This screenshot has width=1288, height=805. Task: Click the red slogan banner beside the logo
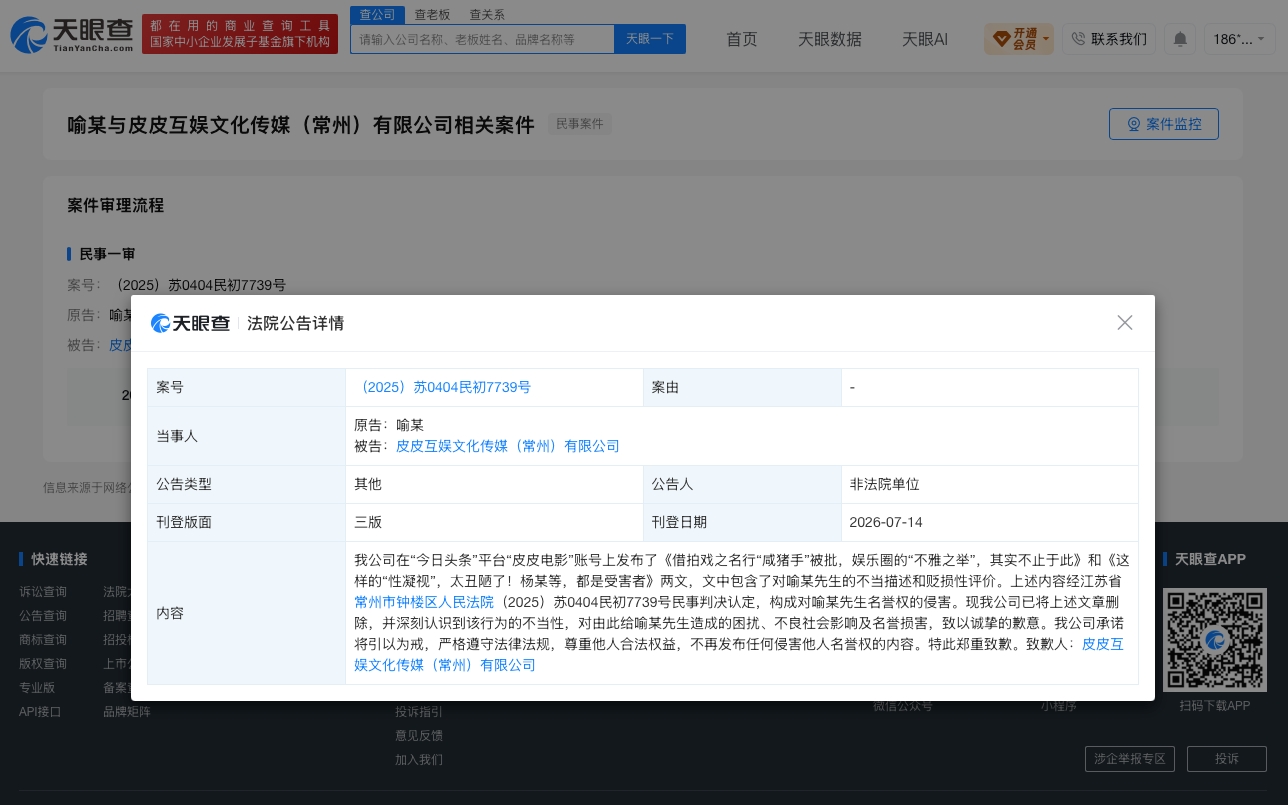coord(240,34)
